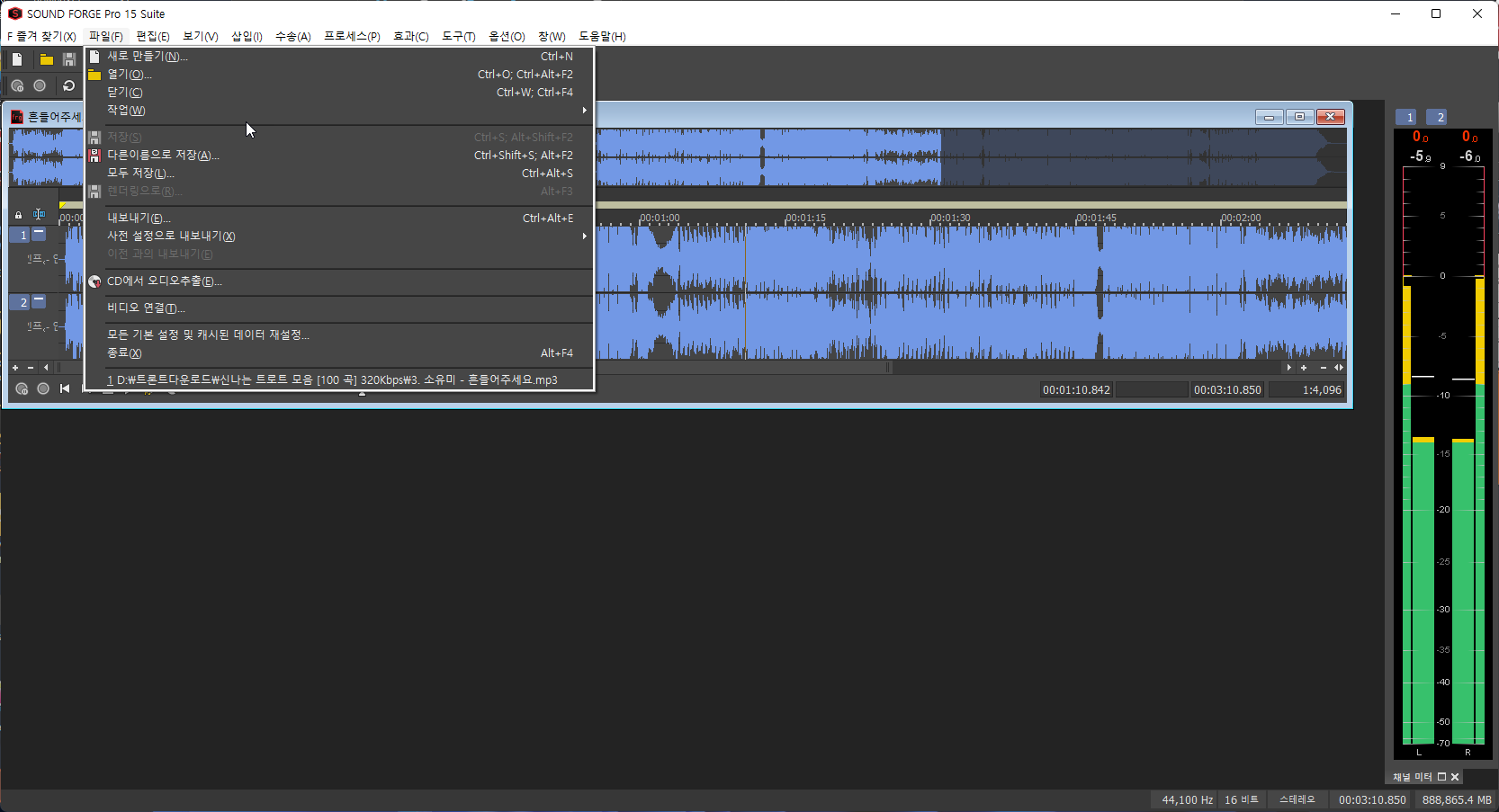Image resolution: width=1499 pixels, height=812 pixels.
Task: Open the 편집(E) menu
Action: pyautogui.click(x=153, y=36)
